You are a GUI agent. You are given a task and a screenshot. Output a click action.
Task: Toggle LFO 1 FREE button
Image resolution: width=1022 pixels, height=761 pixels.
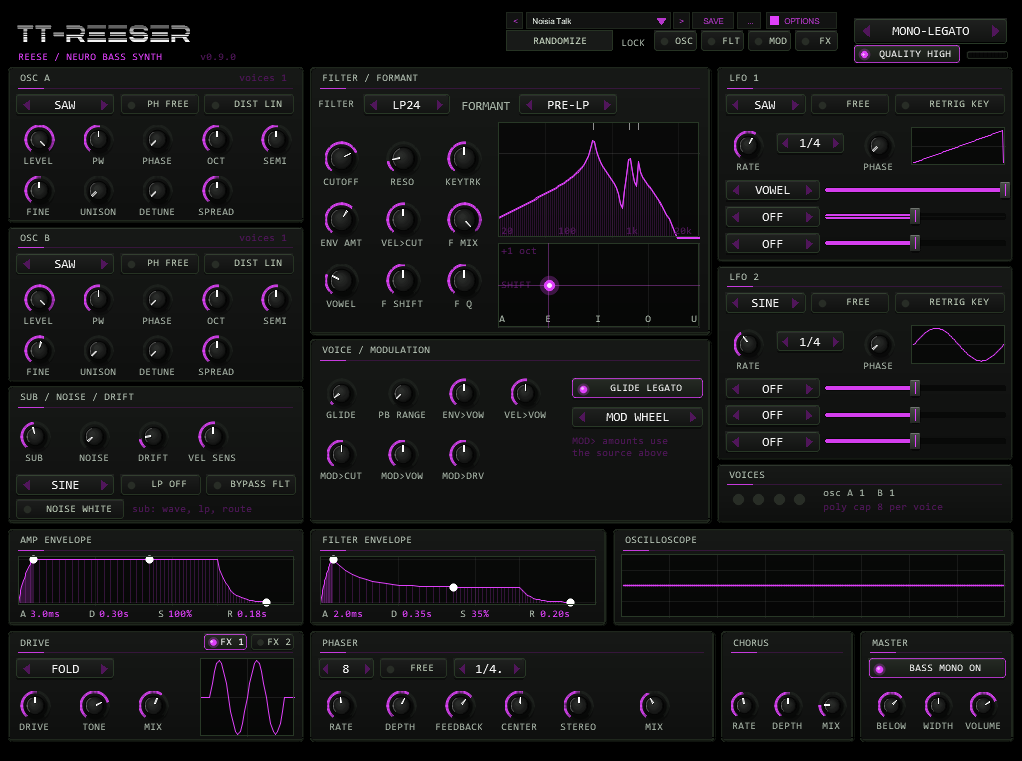point(849,104)
